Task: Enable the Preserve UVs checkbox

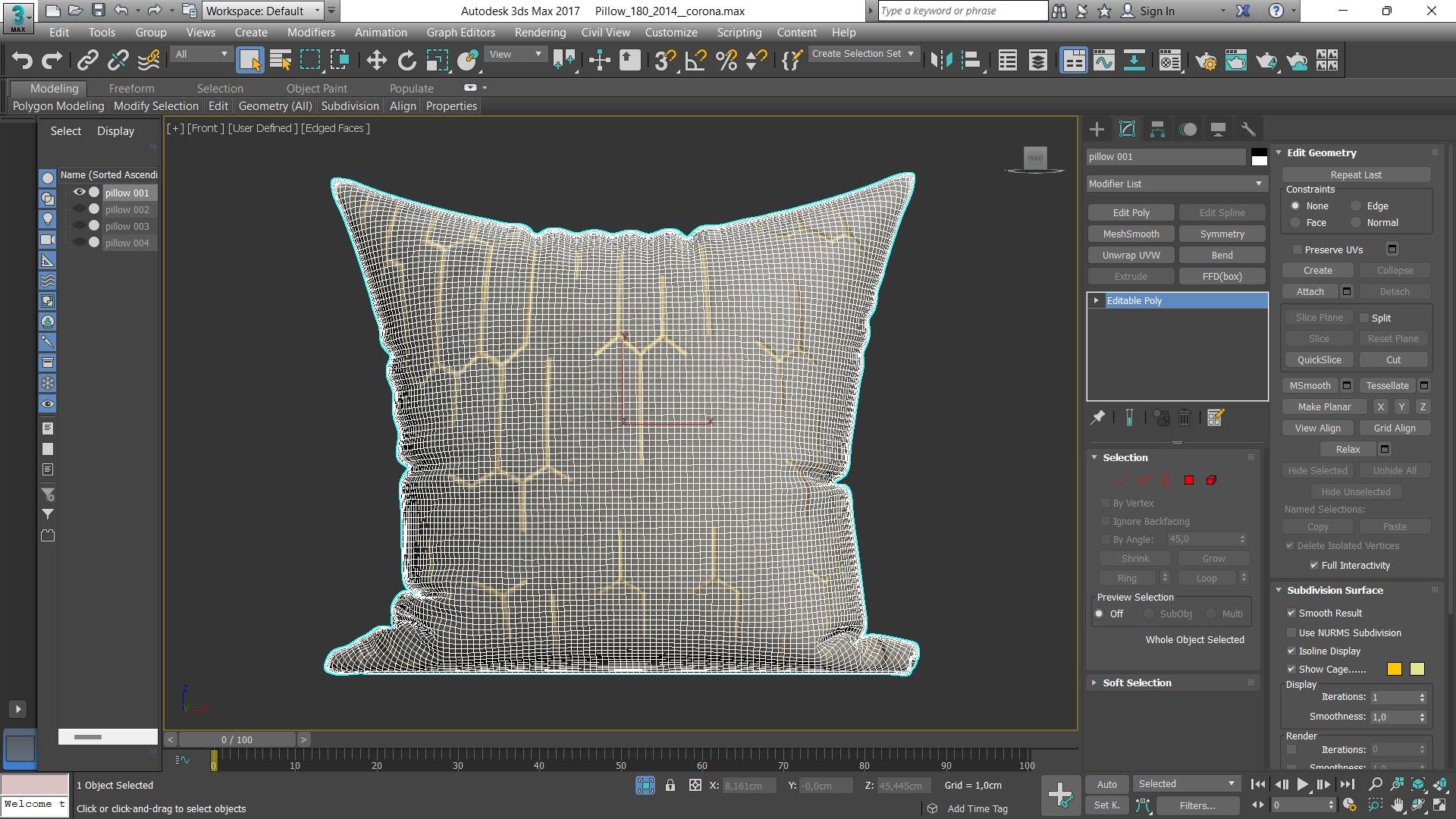Action: click(x=1297, y=249)
